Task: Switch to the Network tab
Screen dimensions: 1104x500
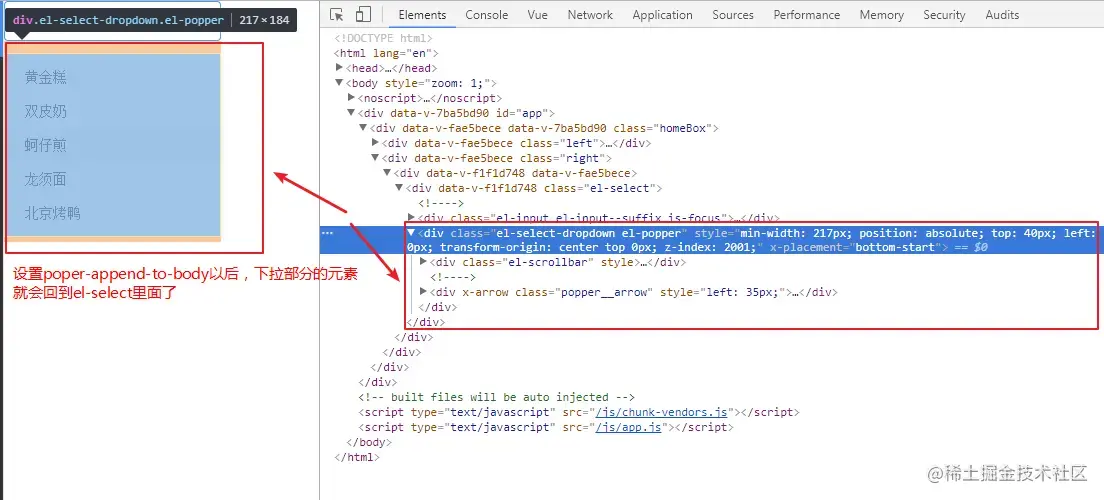Action: click(590, 15)
